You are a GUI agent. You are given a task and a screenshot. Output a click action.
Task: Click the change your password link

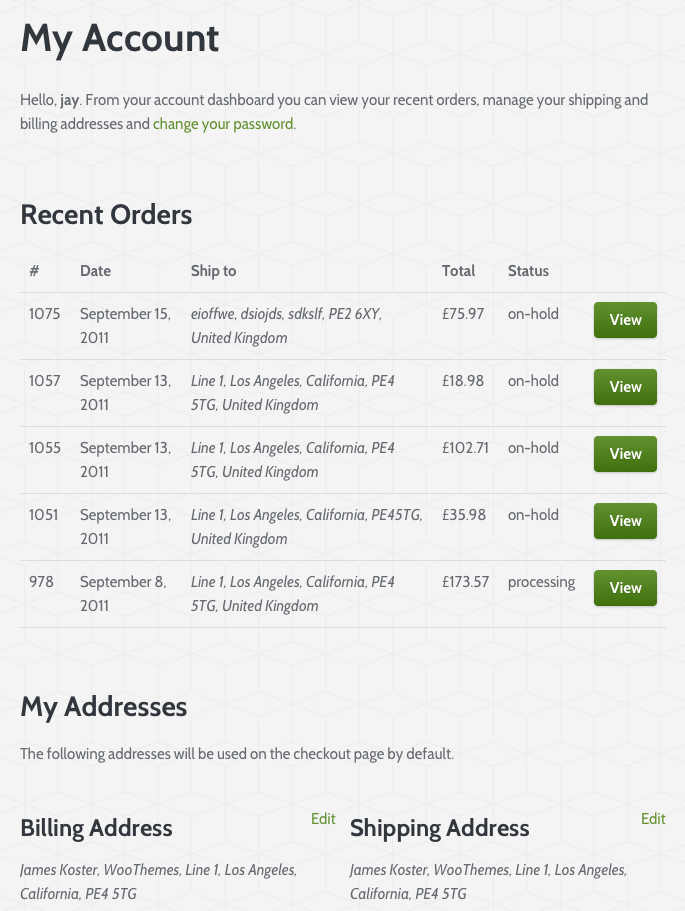click(x=223, y=125)
